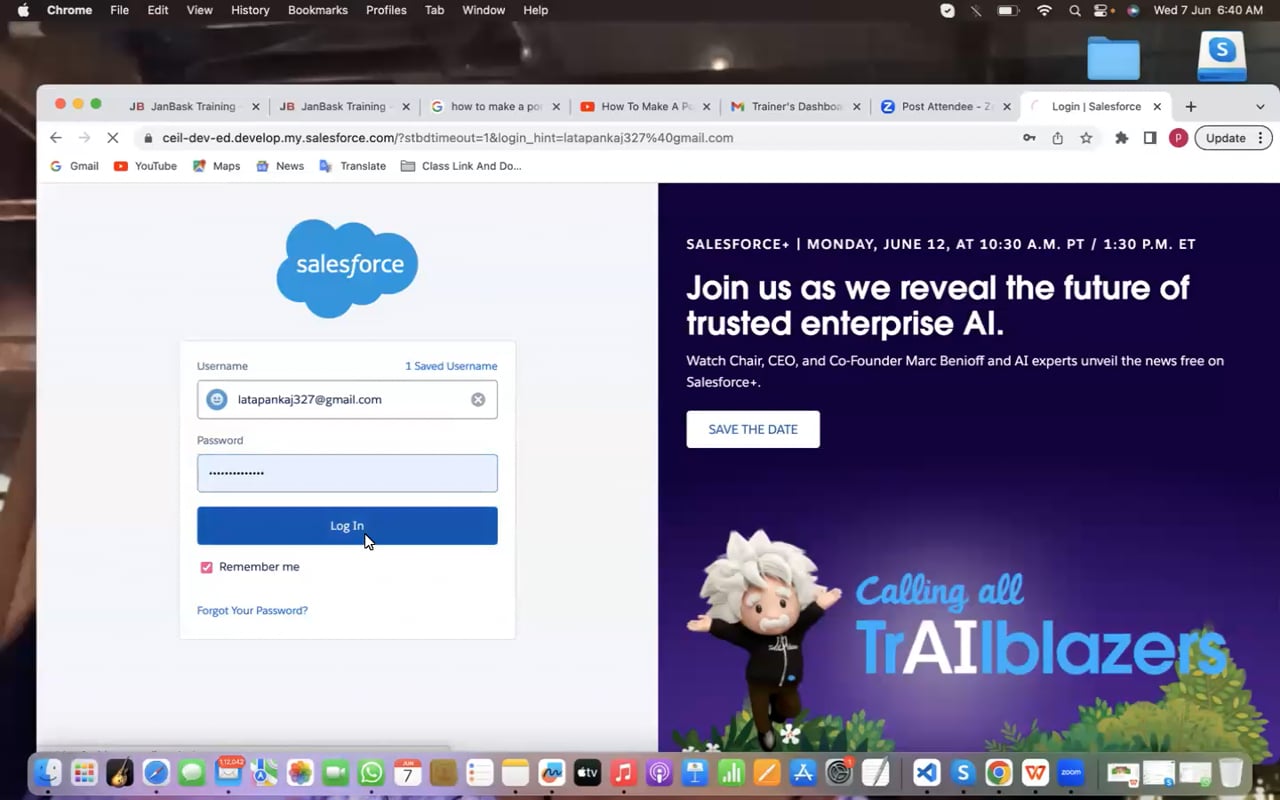Screen dimensions: 1280x800
Task: Open the Maps bookmark
Action: pyautogui.click(x=217, y=166)
